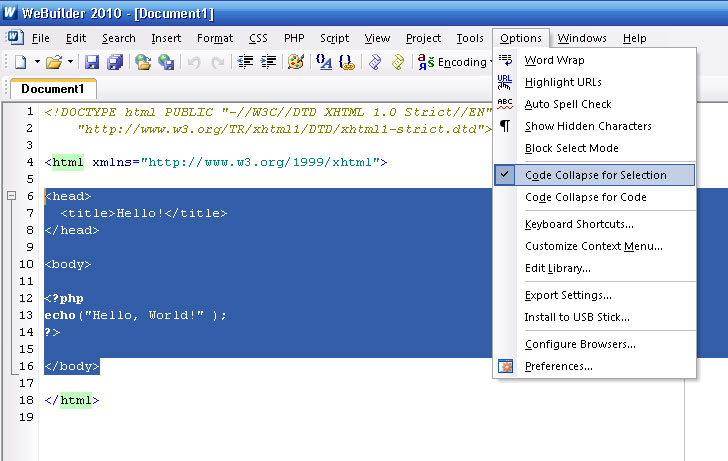The width and height of the screenshot is (728, 461).
Task: Click the Undo arrow icon
Action: 194,62
